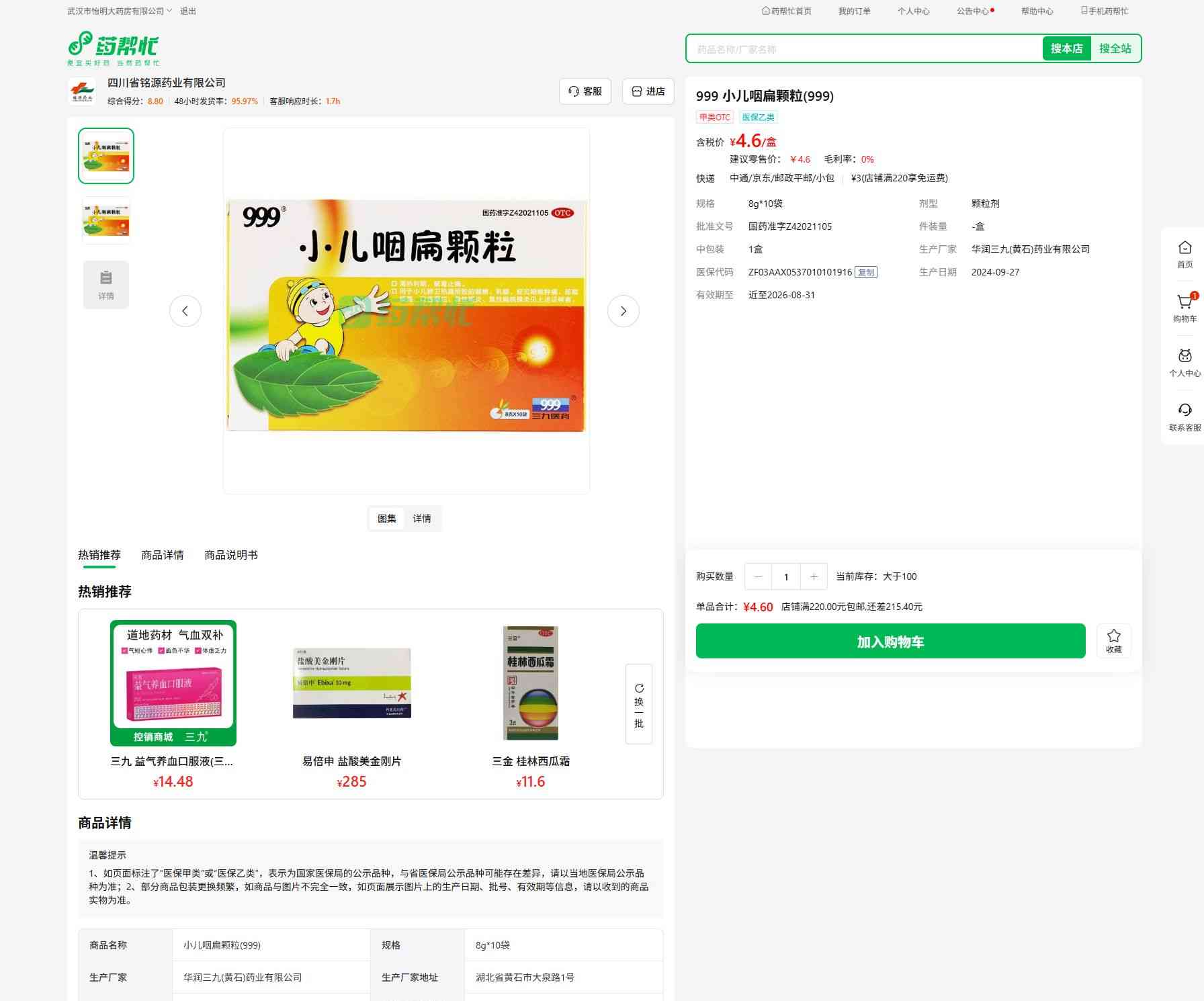
Task: Select 搜全站 search scope
Action: point(1115,48)
